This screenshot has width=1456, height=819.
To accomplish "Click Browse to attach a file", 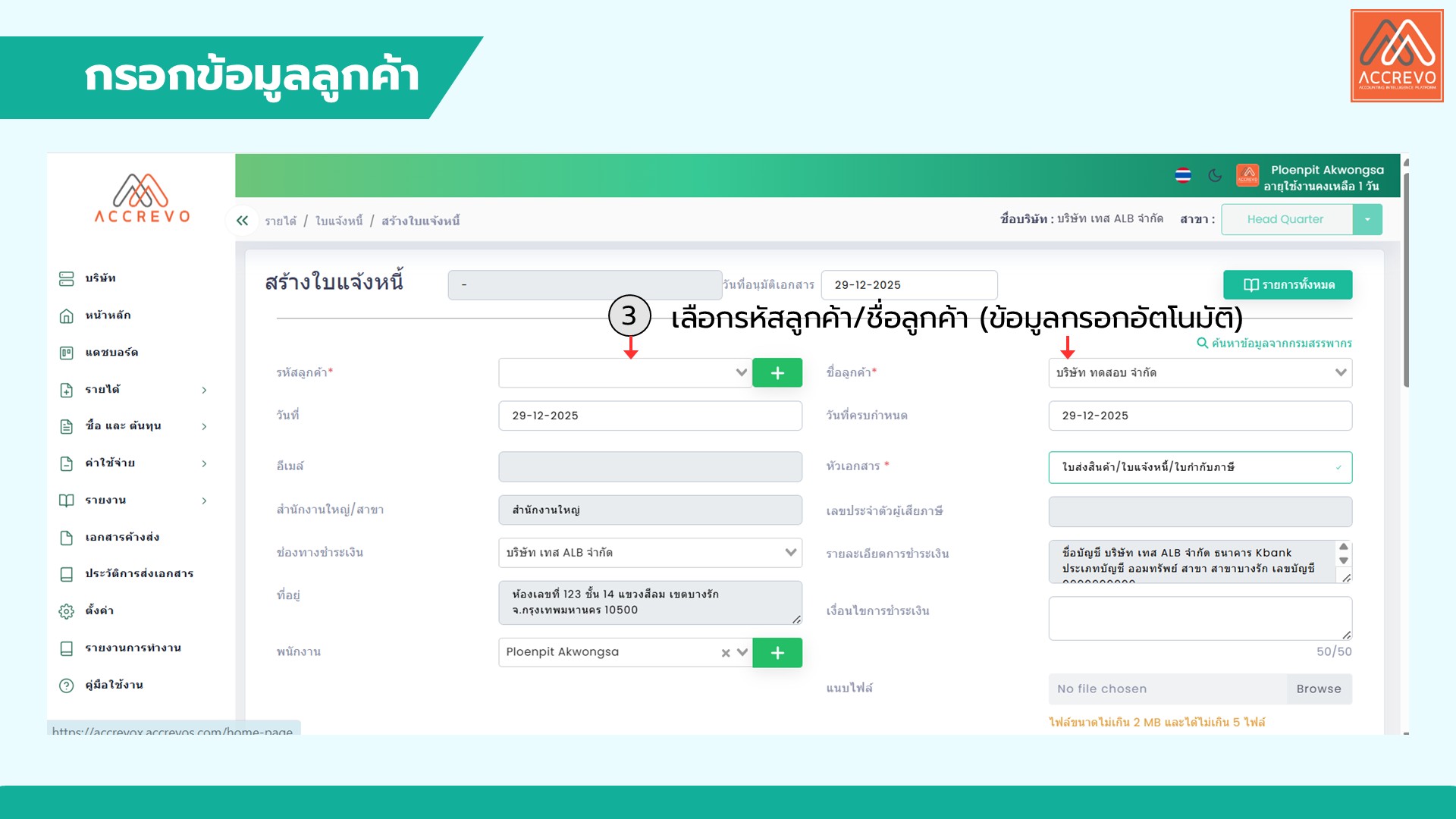I will point(1318,689).
